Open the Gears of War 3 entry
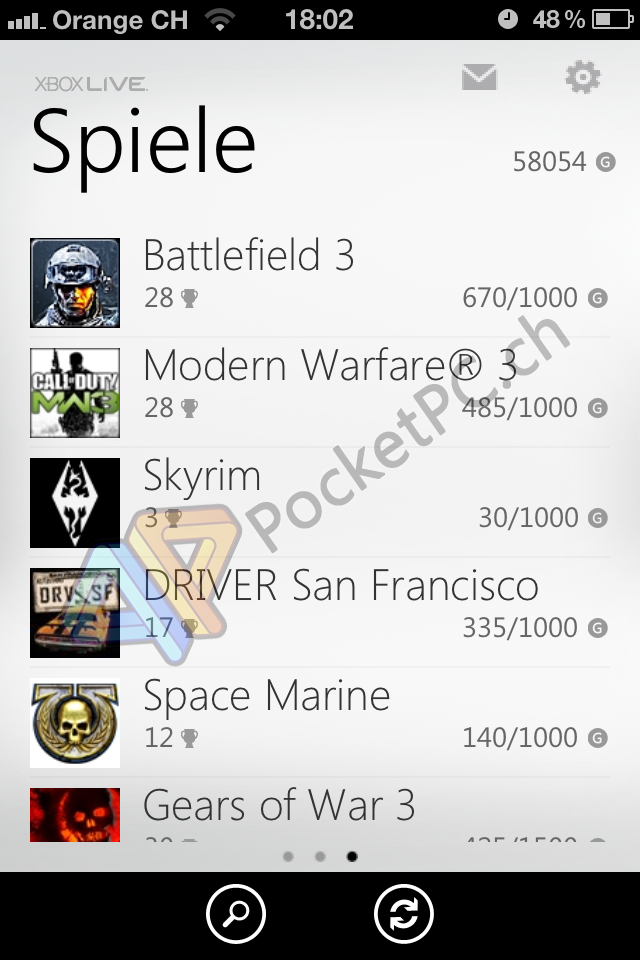Image resolution: width=640 pixels, height=960 pixels. pyautogui.click(x=320, y=814)
